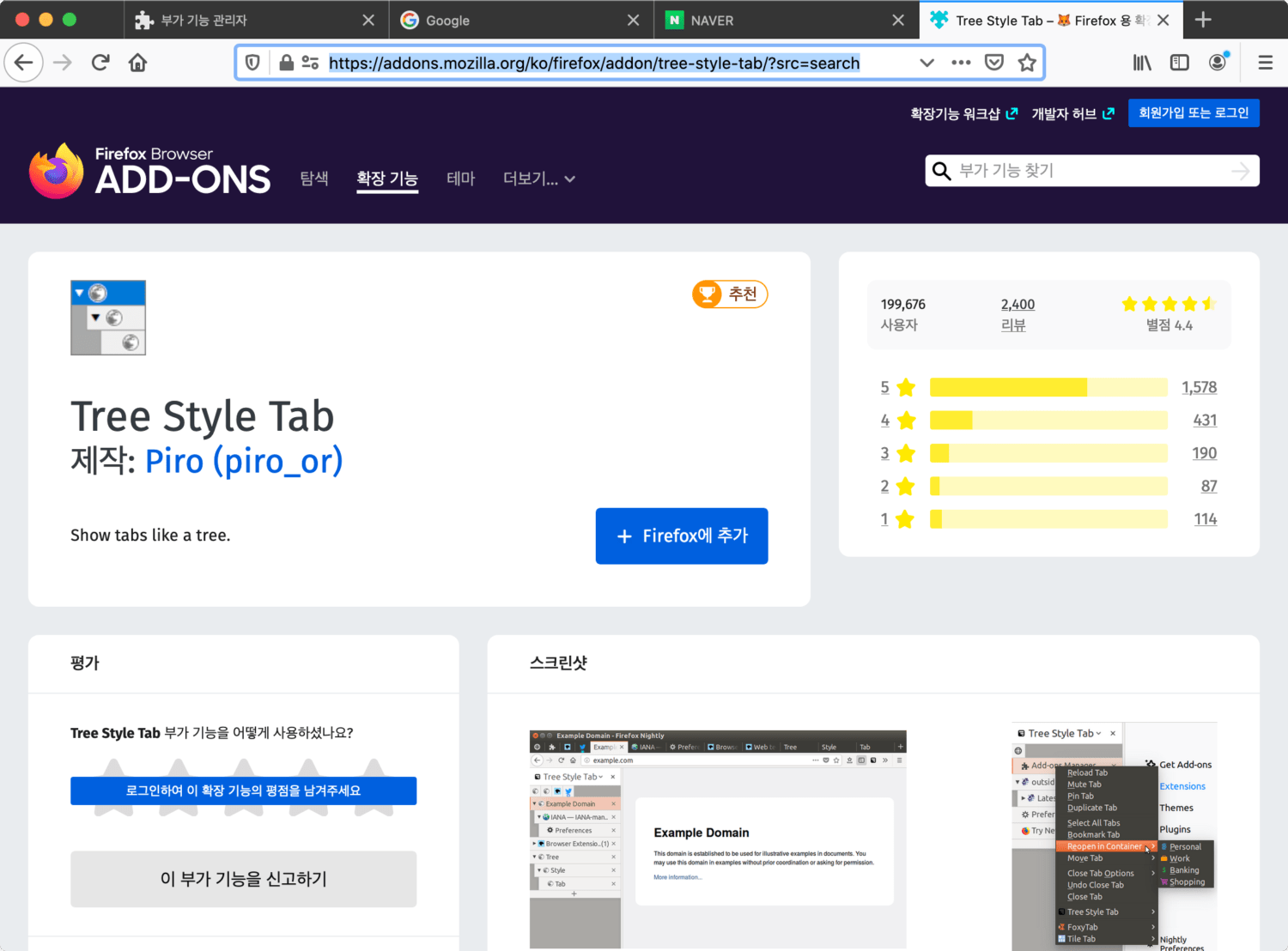Reload the current page
This screenshot has height=951, width=1288.
pos(100,63)
